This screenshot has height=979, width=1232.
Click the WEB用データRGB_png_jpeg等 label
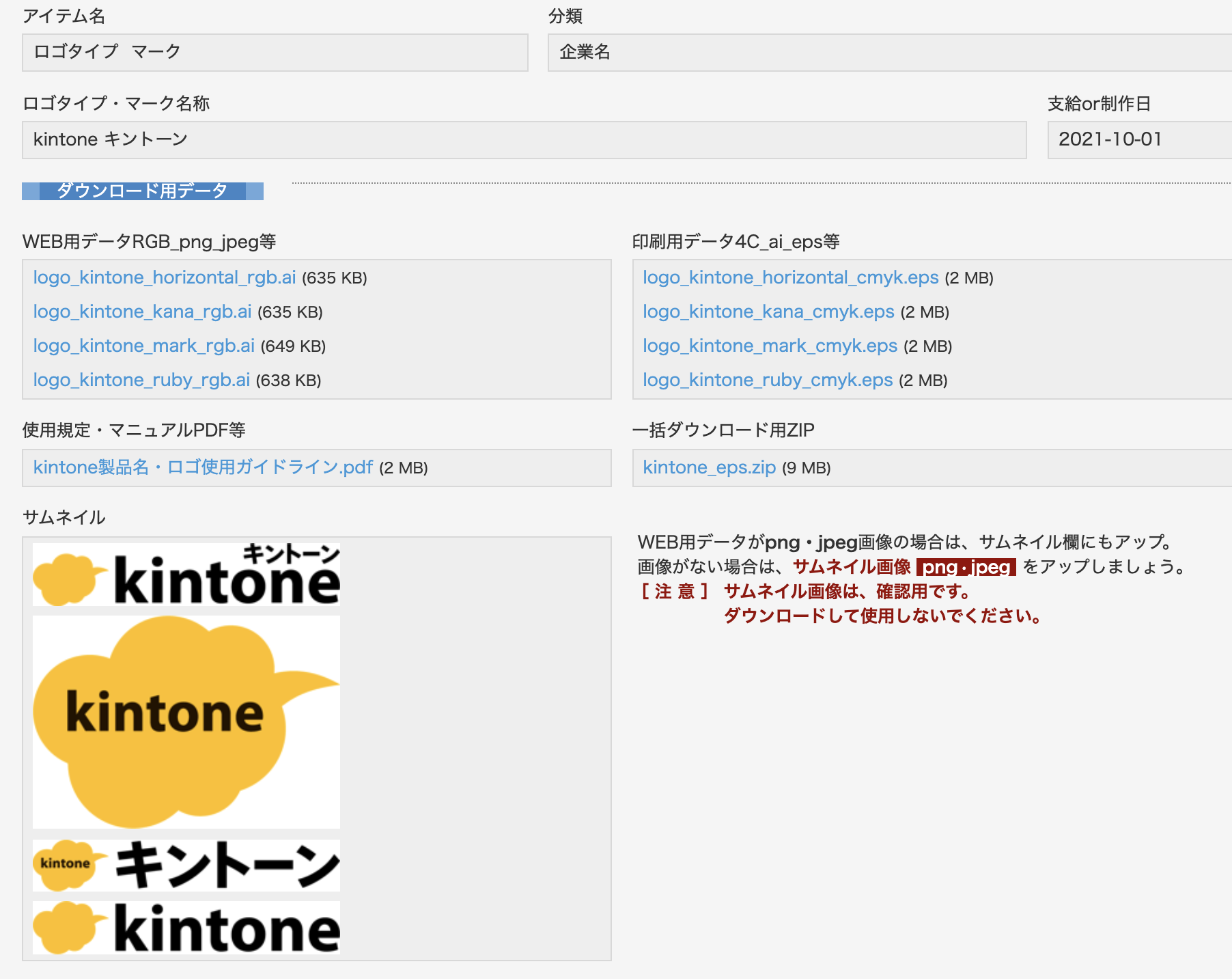[x=150, y=241]
